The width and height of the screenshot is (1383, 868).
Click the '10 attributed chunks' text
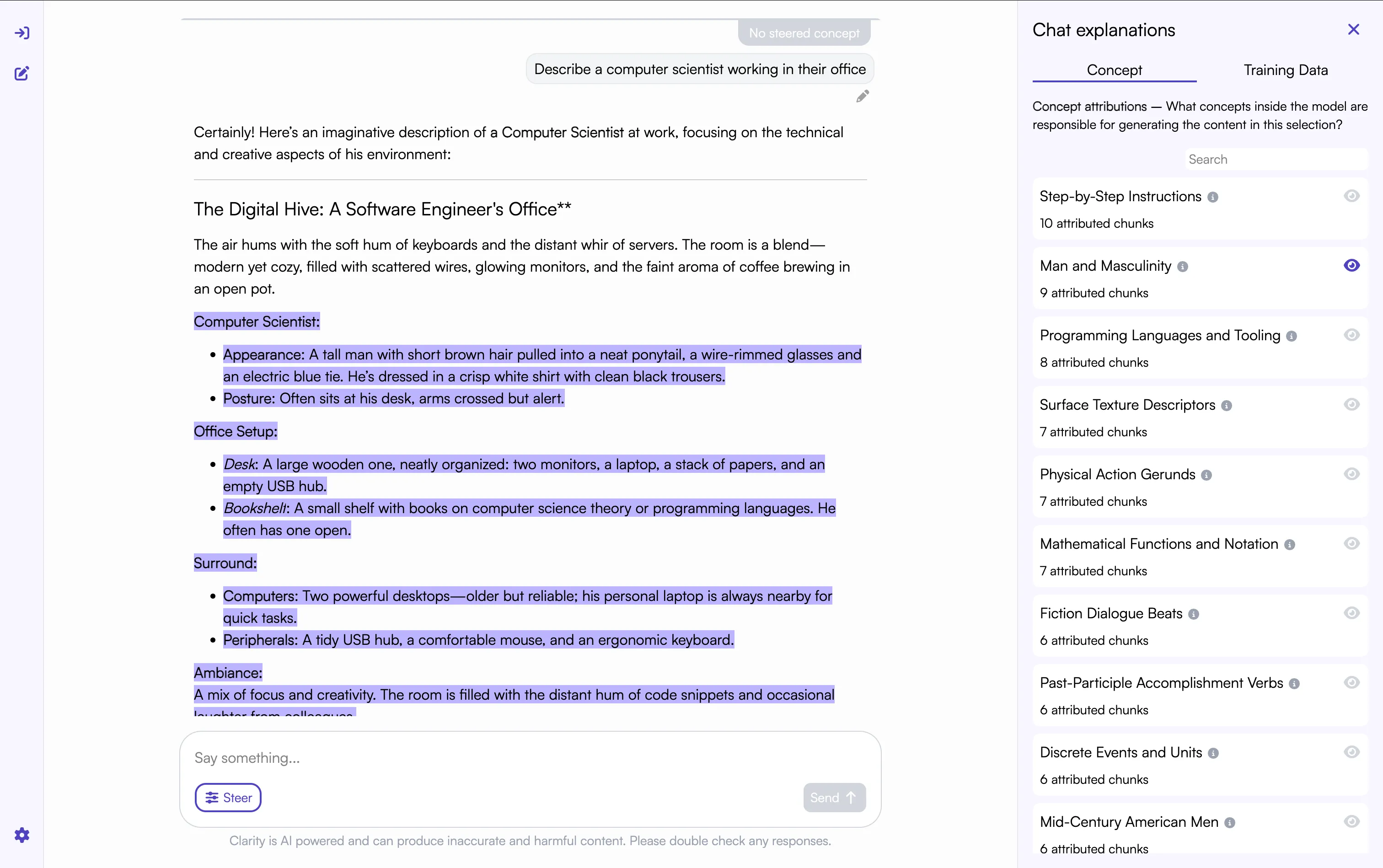click(x=1097, y=223)
